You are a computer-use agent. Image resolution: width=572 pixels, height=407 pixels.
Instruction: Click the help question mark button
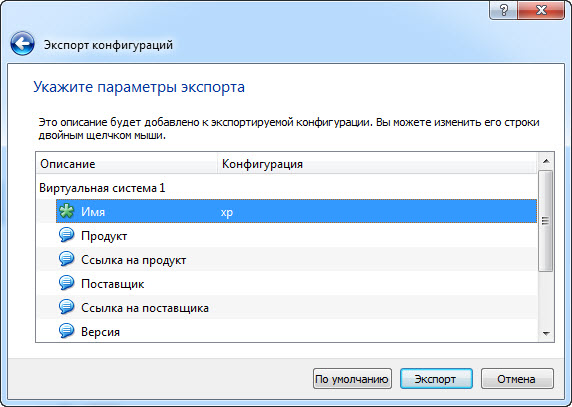[503, 10]
